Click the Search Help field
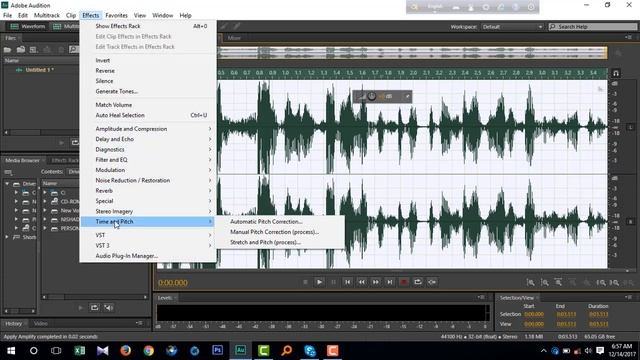This screenshot has height=360, width=640. click(x=593, y=27)
